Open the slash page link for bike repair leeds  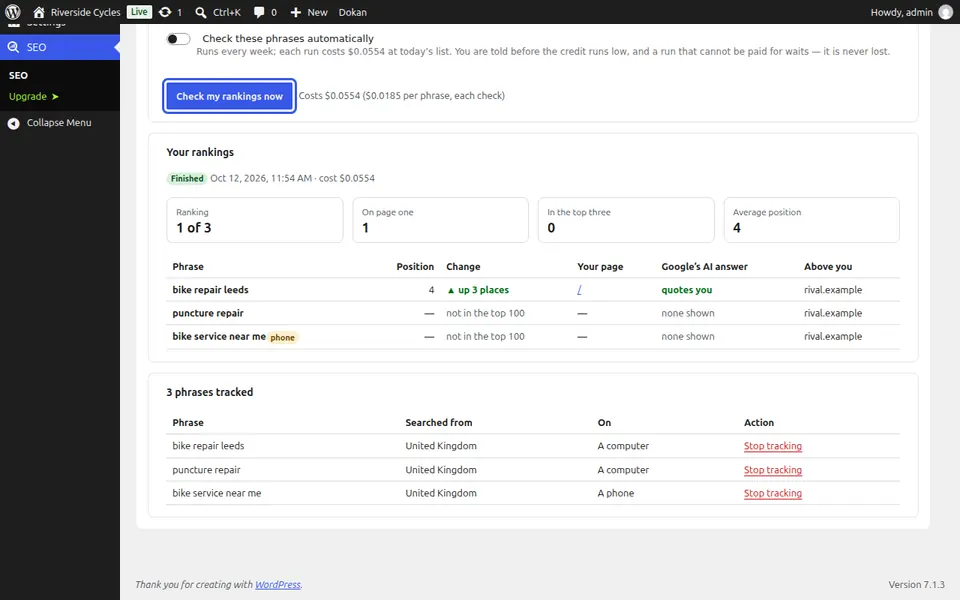pos(579,290)
